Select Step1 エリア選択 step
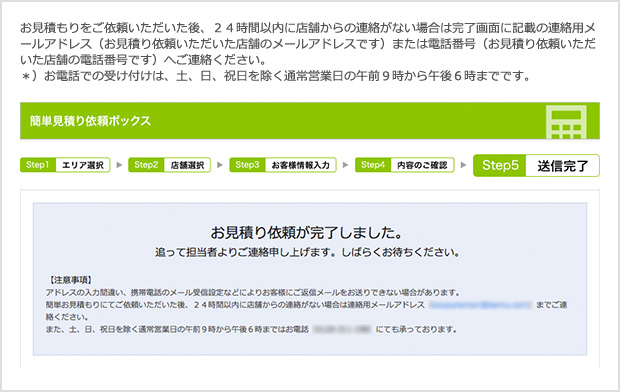The height and width of the screenshot is (392, 620). [x=65, y=165]
